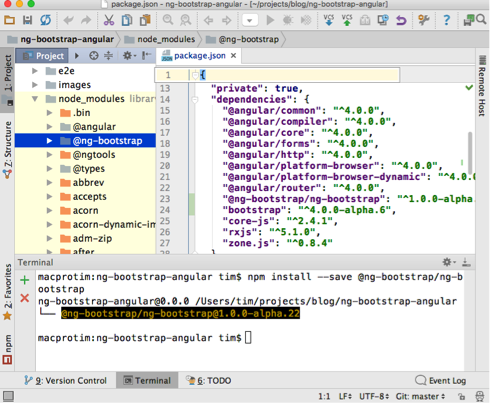Toggle the Remote Host side panel

click(x=482, y=86)
